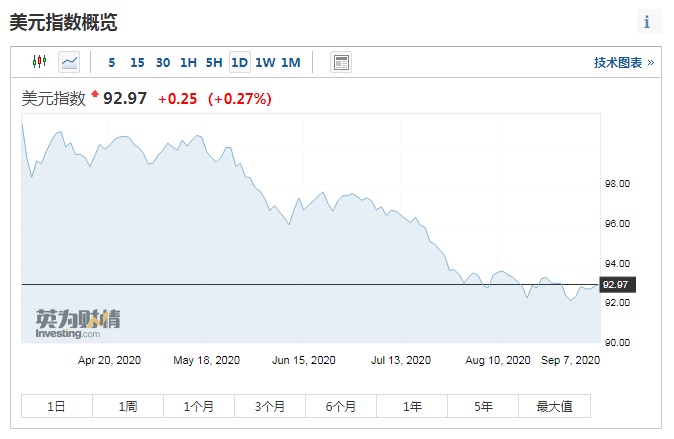Switch to the 1M interval
This screenshot has width=674, height=439.
tap(290, 62)
